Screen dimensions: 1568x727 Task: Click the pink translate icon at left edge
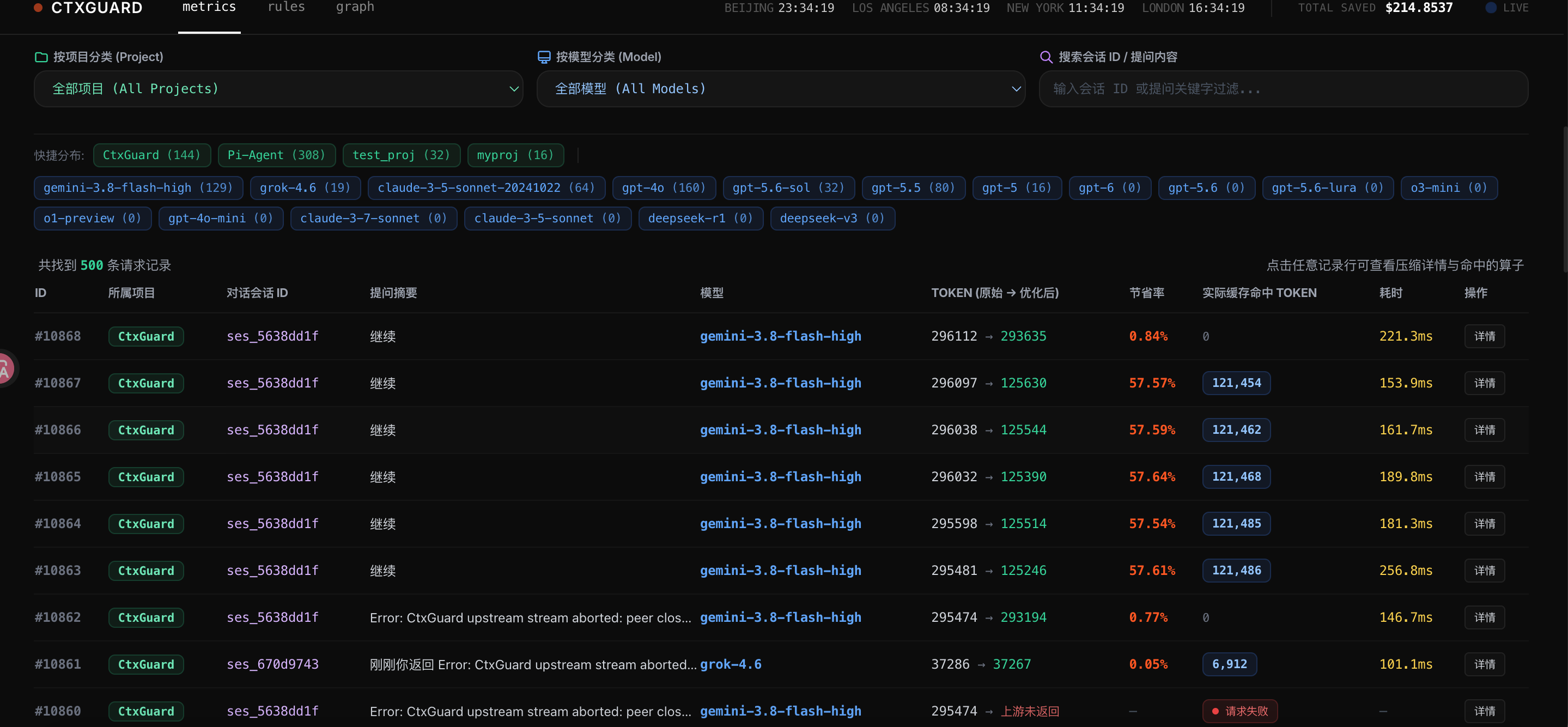5,368
